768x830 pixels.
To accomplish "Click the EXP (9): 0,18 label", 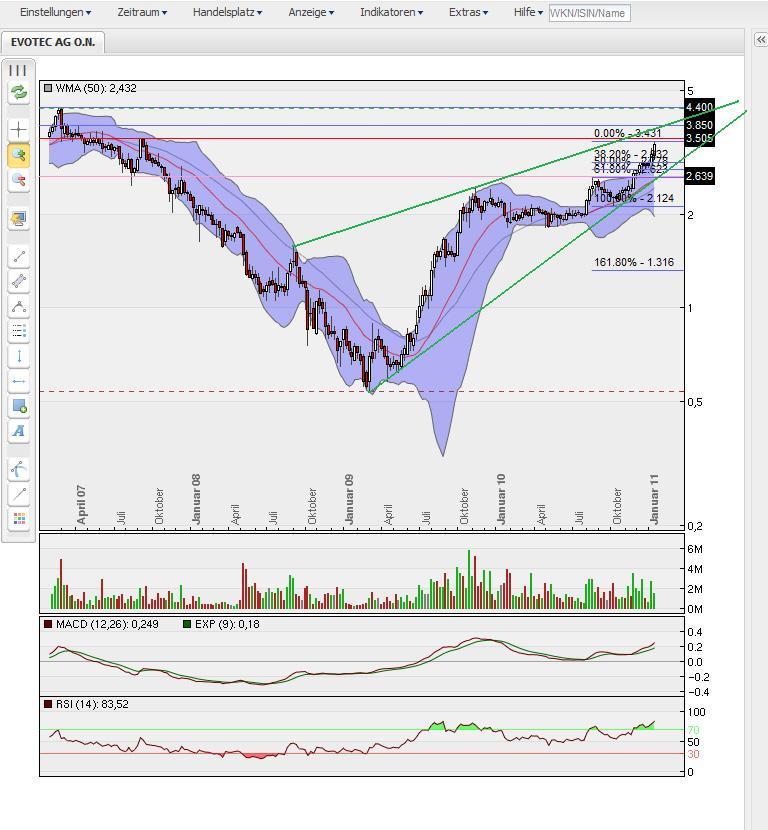I will [227, 625].
